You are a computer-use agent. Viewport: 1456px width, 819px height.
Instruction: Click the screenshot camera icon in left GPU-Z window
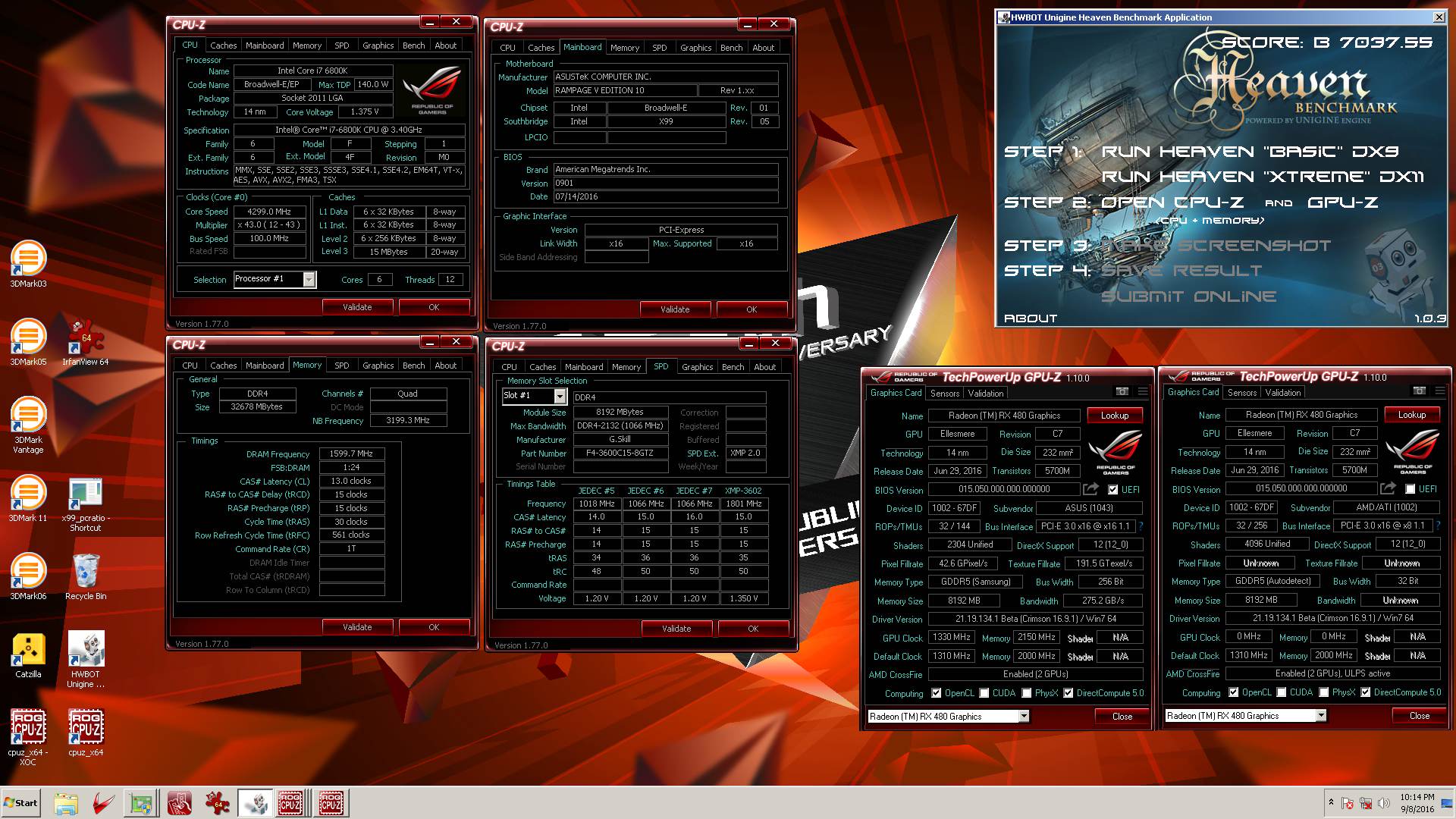point(1122,392)
